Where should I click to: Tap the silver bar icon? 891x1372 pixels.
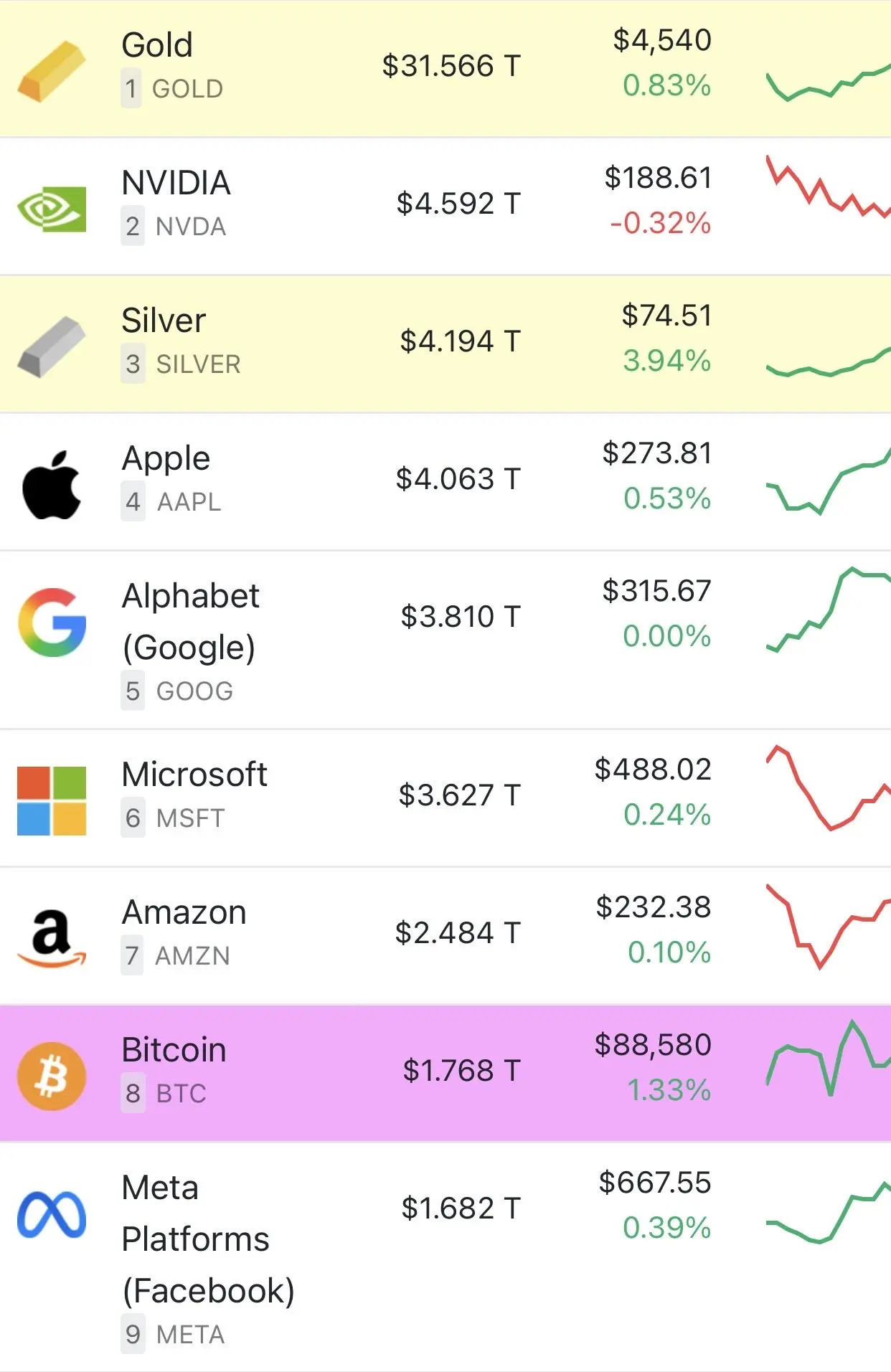(x=52, y=346)
